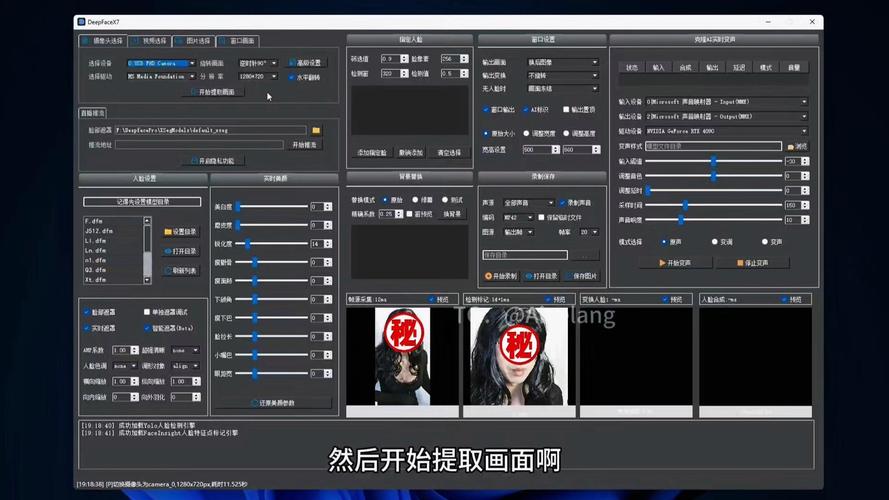Toggle the 智能遮罩(Beta) checkbox
This screenshot has width=889, height=500.
point(147,328)
